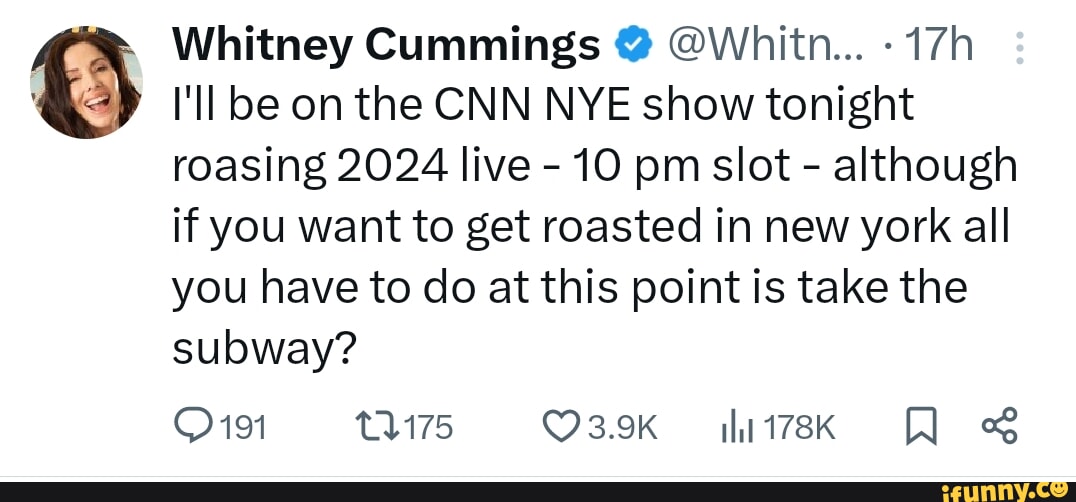Click the Whitney Cummings display name

387,47
